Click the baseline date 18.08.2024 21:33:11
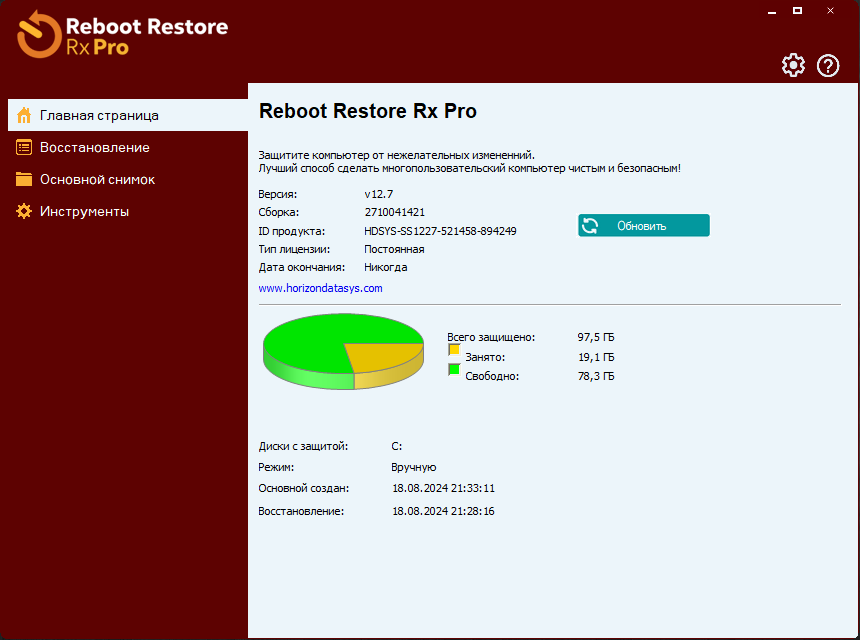The image size is (860, 640). [x=443, y=488]
